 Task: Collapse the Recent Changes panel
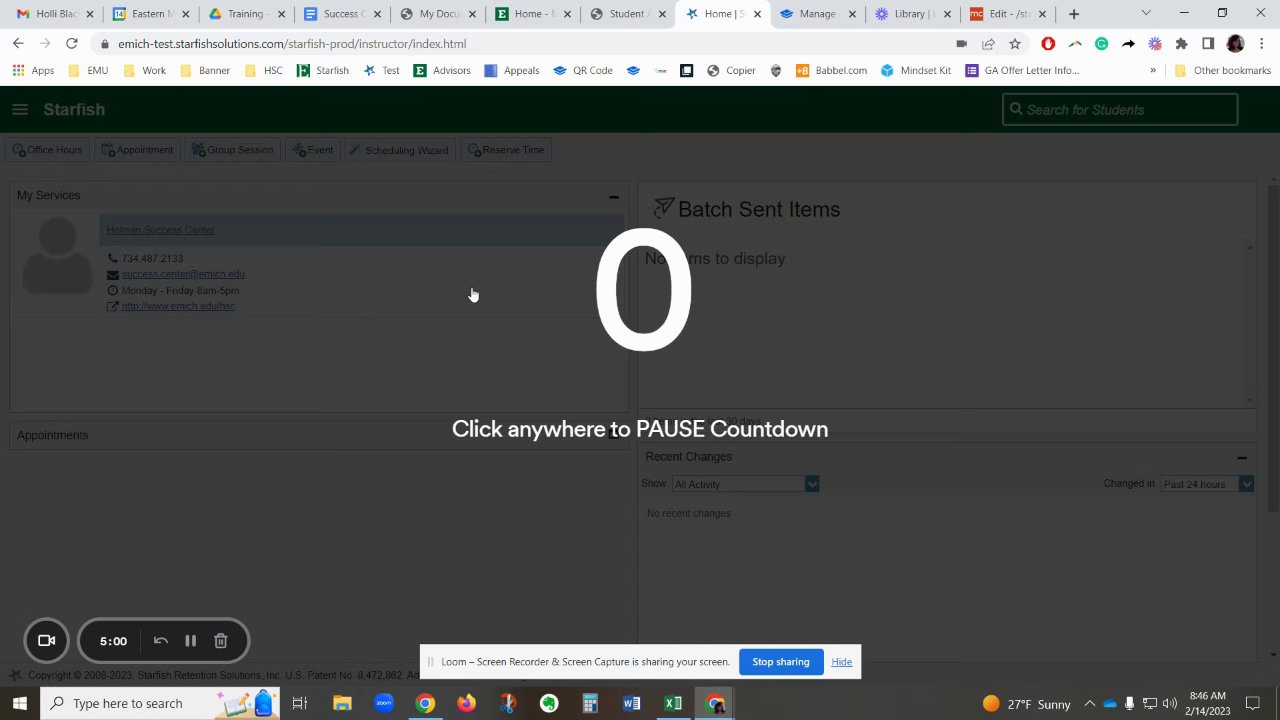click(x=1242, y=458)
